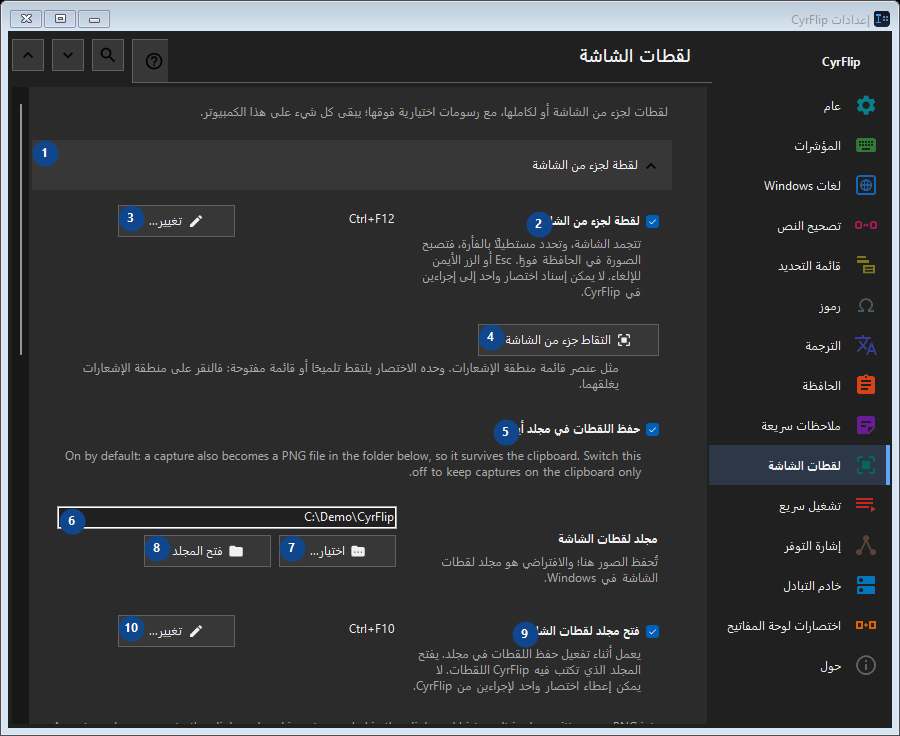Image resolution: width=900 pixels, height=736 pixels.
Task: Click the Ctrl+F12 shortcut text
Action: (371, 219)
